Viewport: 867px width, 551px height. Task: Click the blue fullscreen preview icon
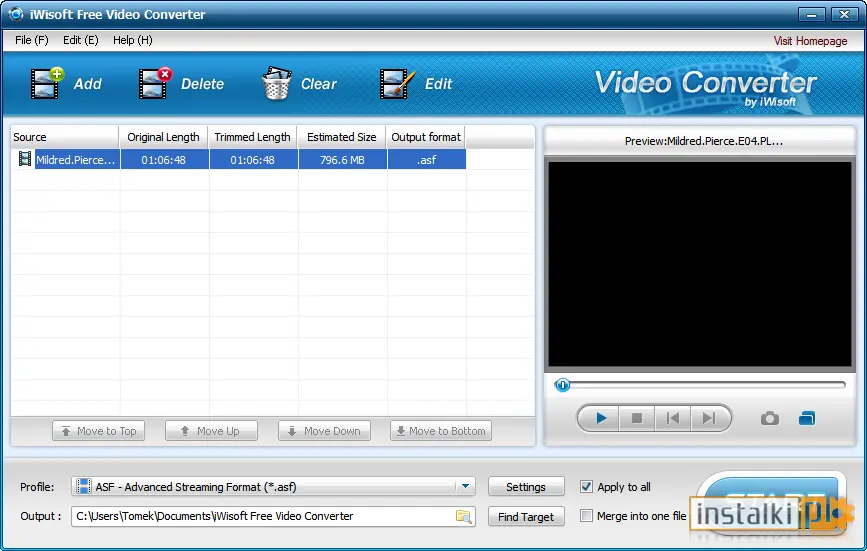pos(807,418)
